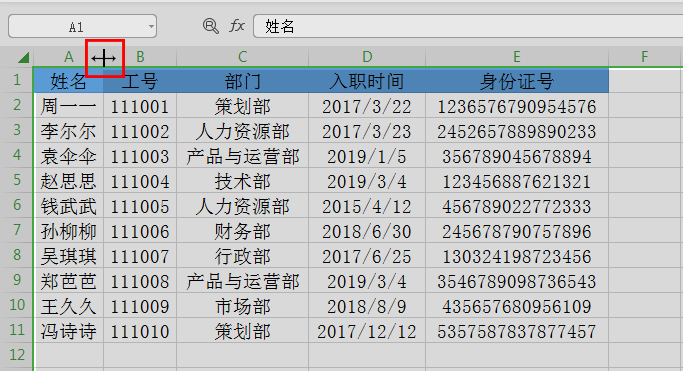The image size is (683, 371).
Task: Select column D header
Action: 367,57
